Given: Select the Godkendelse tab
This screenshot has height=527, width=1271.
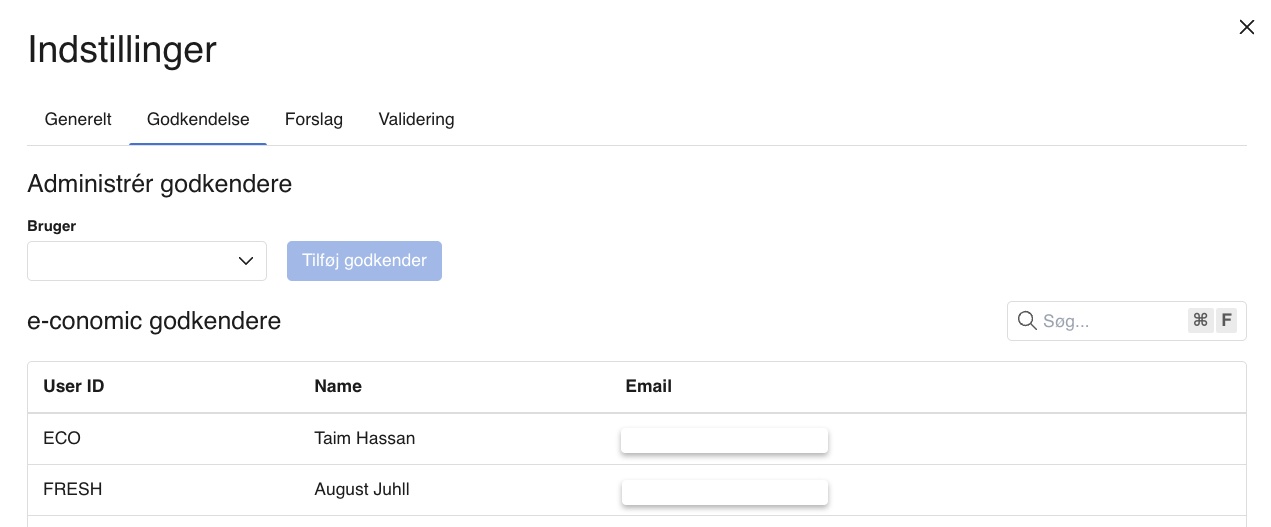Looking at the screenshot, I should pyautogui.click(x=198, y=119).
